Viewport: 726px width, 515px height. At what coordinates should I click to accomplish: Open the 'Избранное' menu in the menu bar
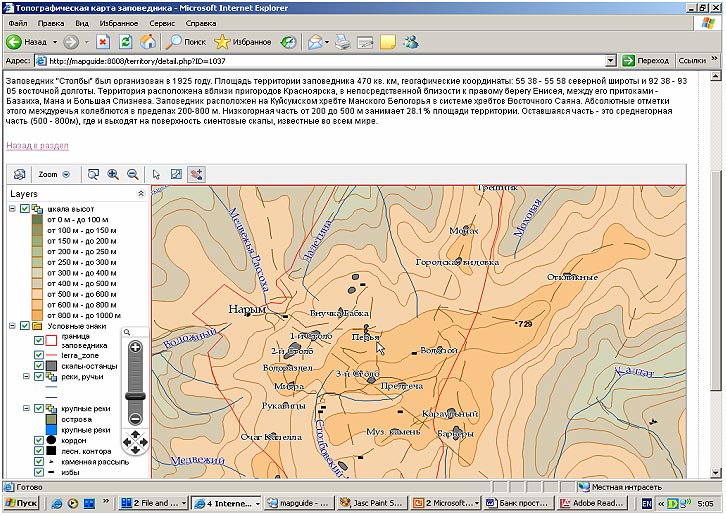click(117, 21)
